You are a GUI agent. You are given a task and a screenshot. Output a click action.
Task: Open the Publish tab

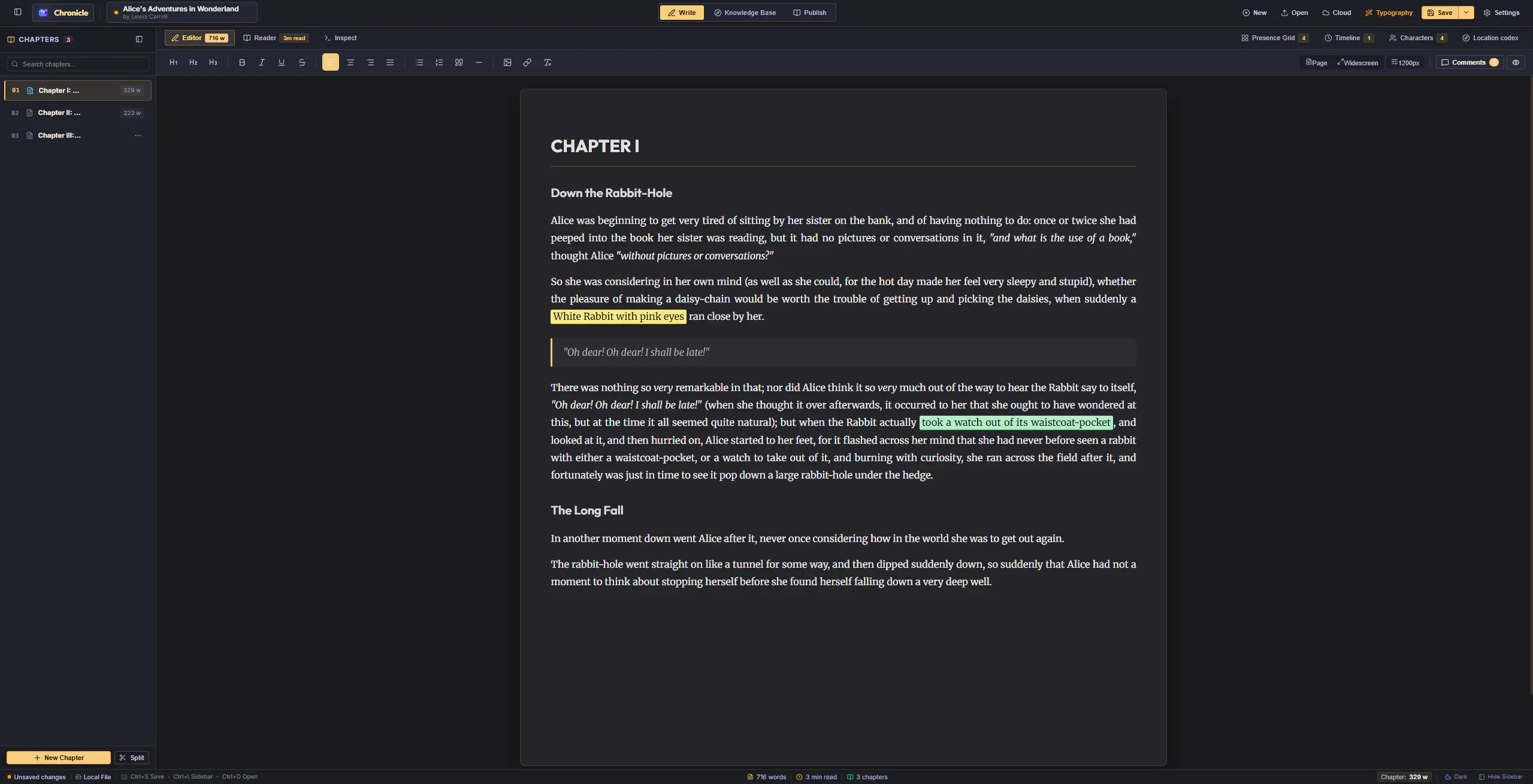tap(810, 13)
